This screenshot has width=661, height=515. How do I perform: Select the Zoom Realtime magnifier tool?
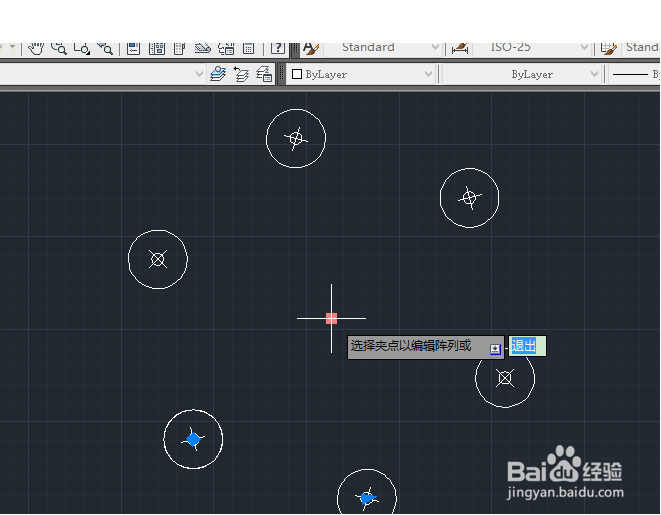(x=59, y=49)
